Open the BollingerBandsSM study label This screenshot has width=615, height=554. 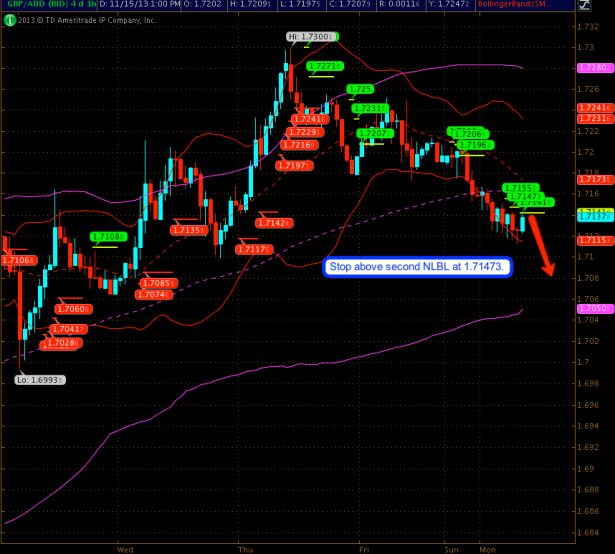point(515,4)
